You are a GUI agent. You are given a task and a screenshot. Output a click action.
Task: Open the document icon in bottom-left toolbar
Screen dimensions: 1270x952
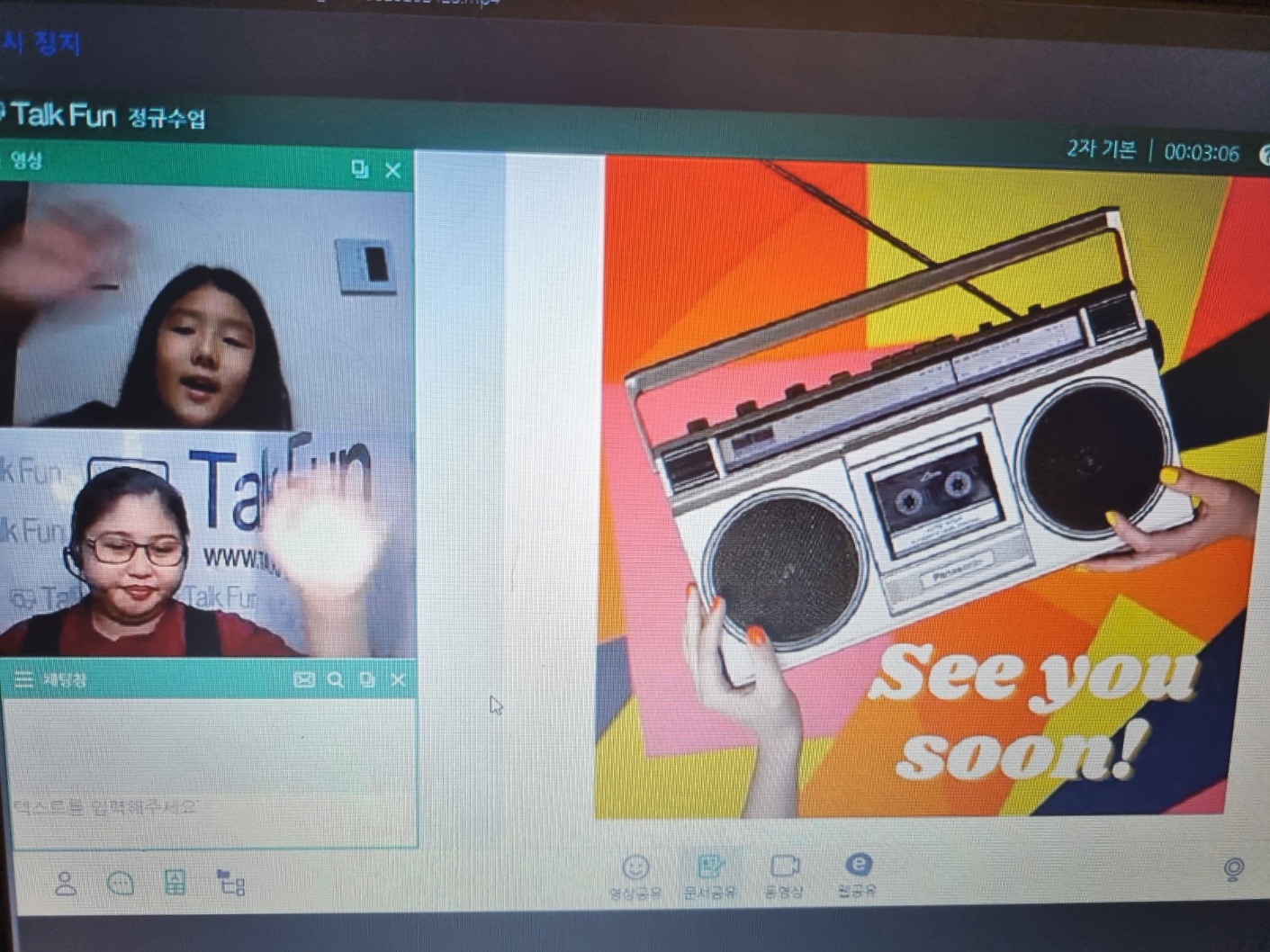click(176, 882)
